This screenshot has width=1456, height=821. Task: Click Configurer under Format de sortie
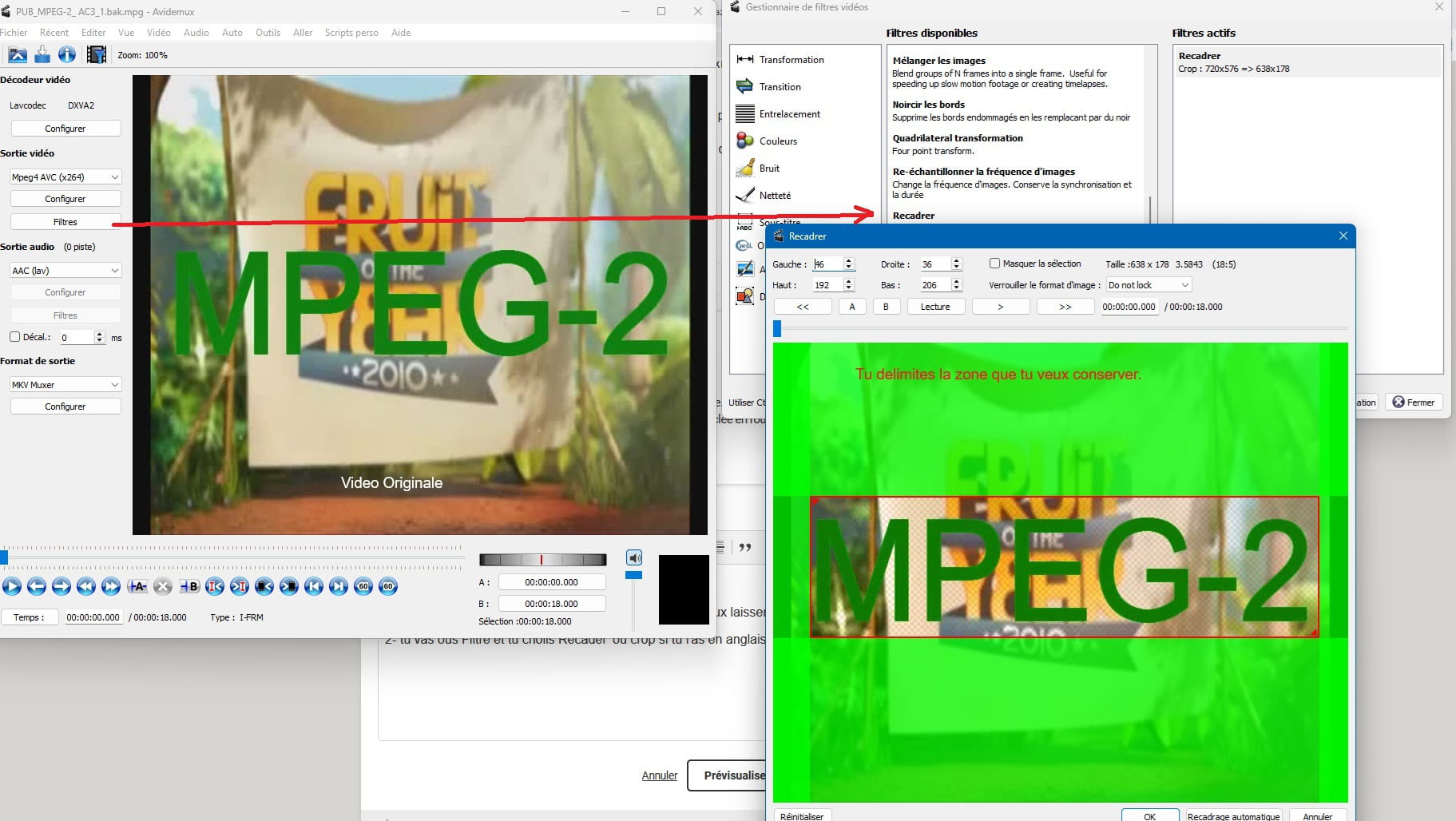click(x=65, y=406)
